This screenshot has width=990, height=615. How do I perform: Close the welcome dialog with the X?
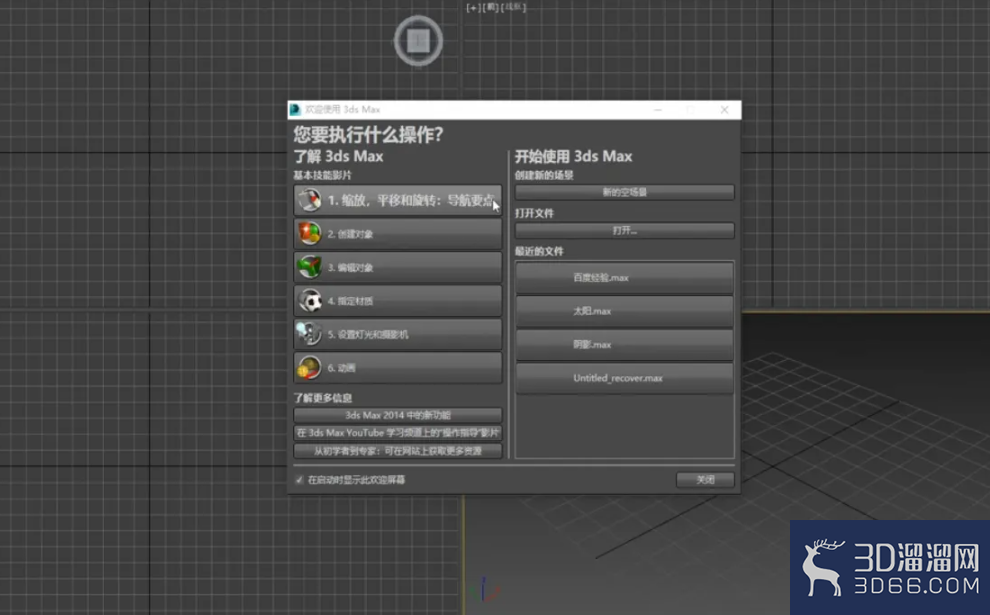(724, 110)
